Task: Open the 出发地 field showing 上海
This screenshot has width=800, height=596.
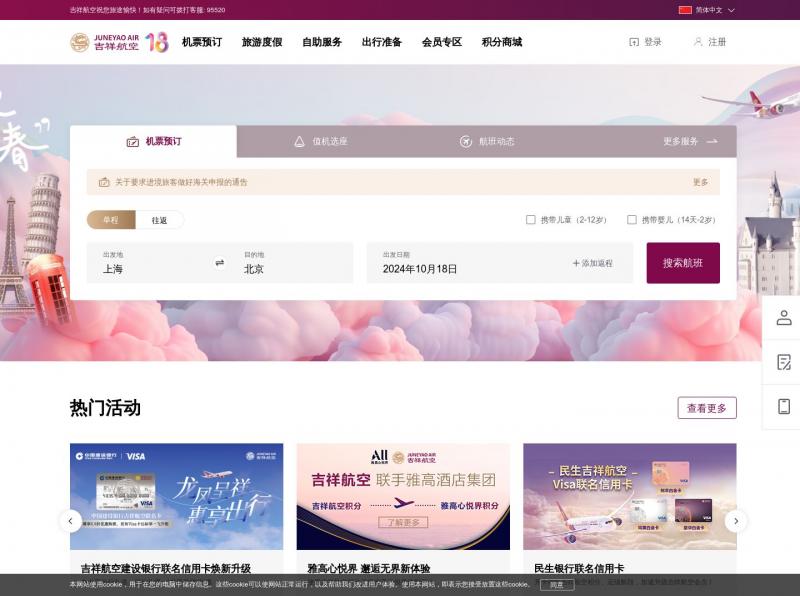Action: [148, 263]
